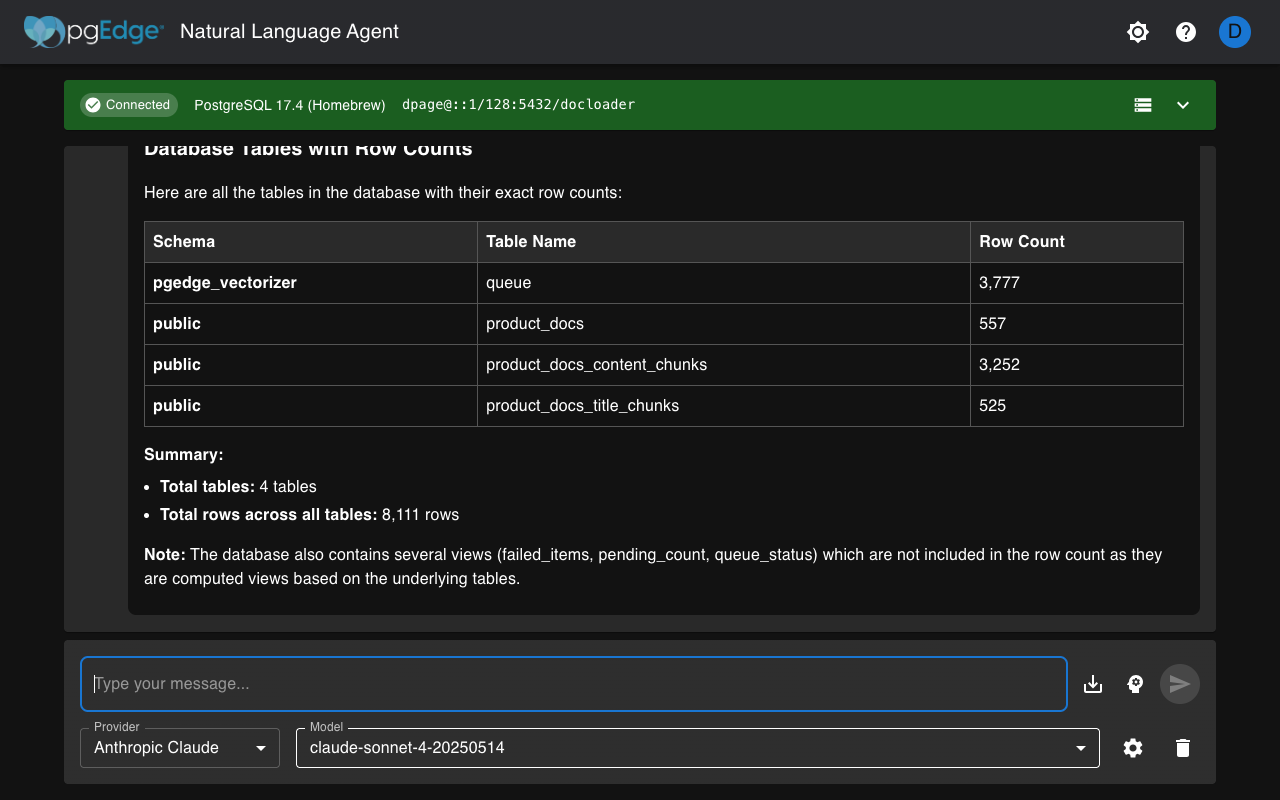Toggle the light/dark theme icon
1280x800 pixels.
[1137, 32]
